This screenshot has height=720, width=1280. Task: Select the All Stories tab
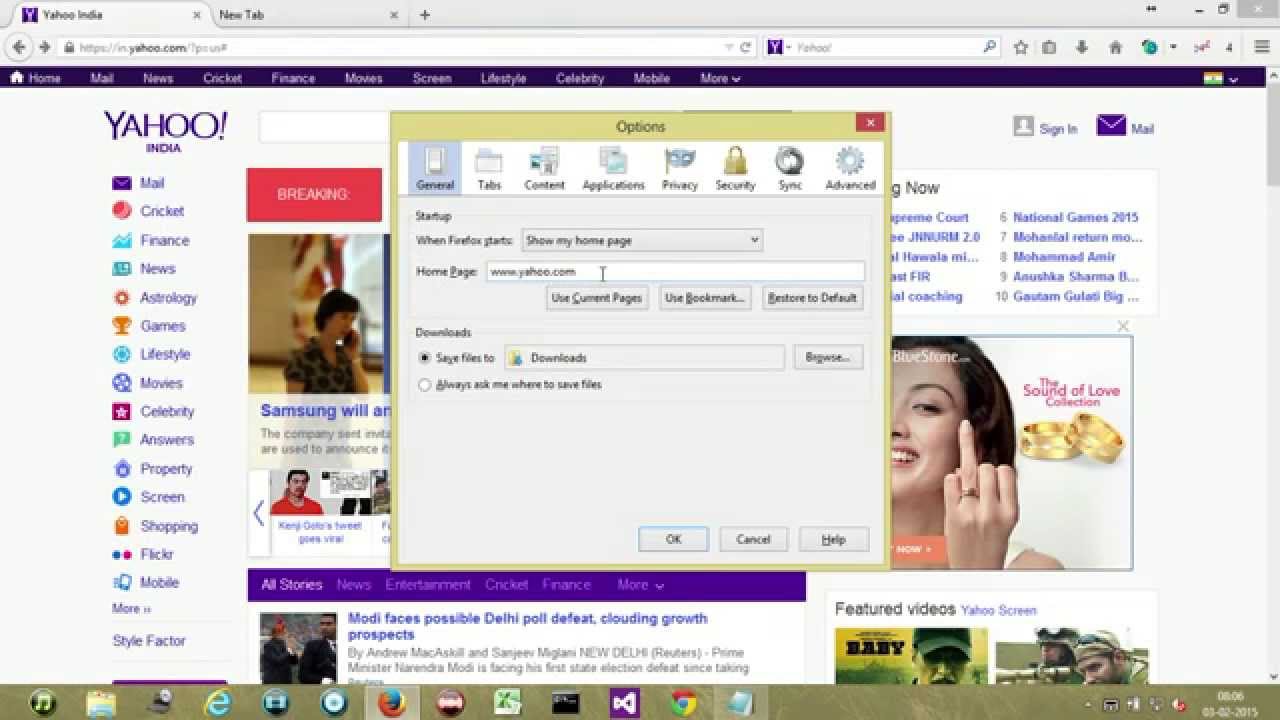291,585
